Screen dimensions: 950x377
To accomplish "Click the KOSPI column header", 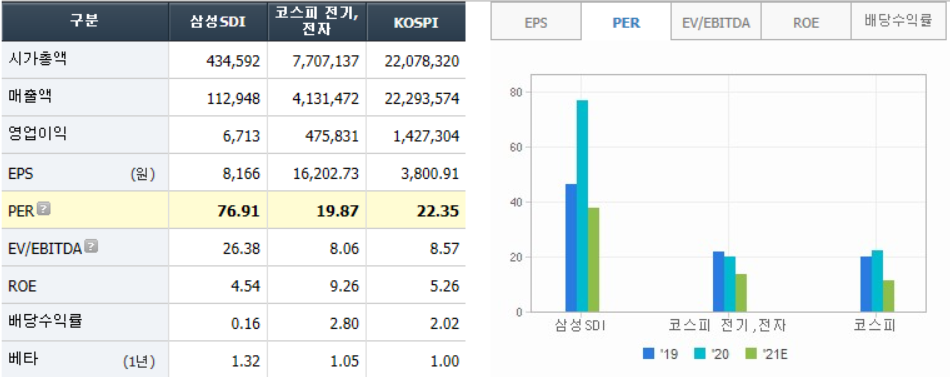I will tap(416, 21).
